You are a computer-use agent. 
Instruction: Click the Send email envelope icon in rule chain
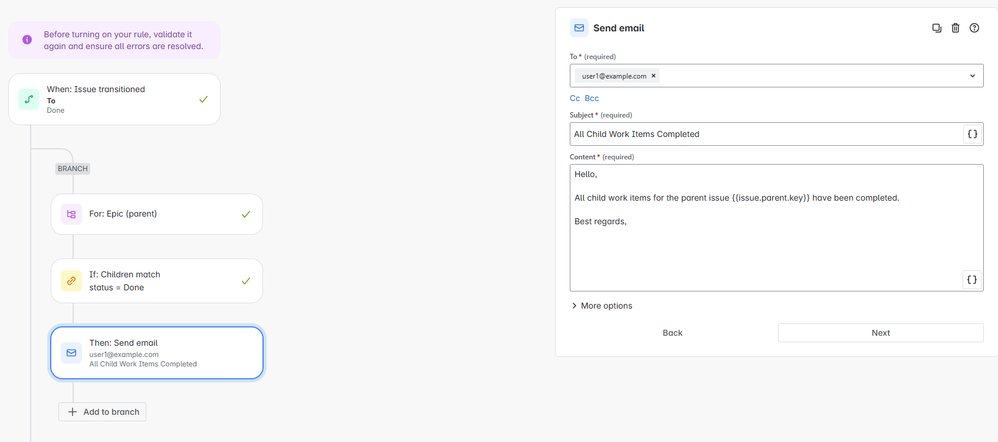[71, 353]
